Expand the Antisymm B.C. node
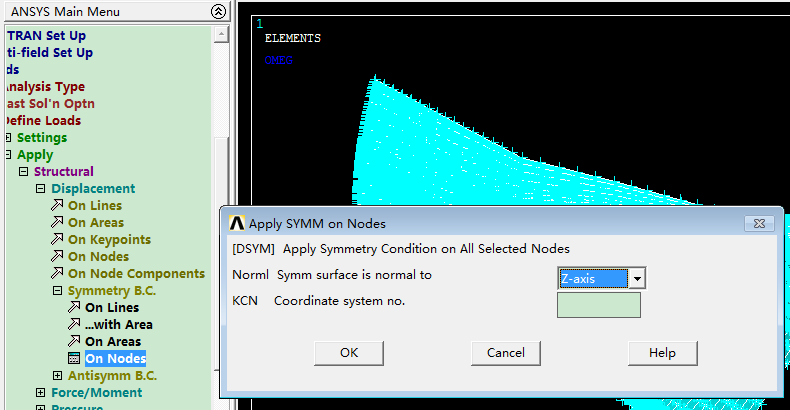The width and height of the screenshot is (790, 410). 57,376
